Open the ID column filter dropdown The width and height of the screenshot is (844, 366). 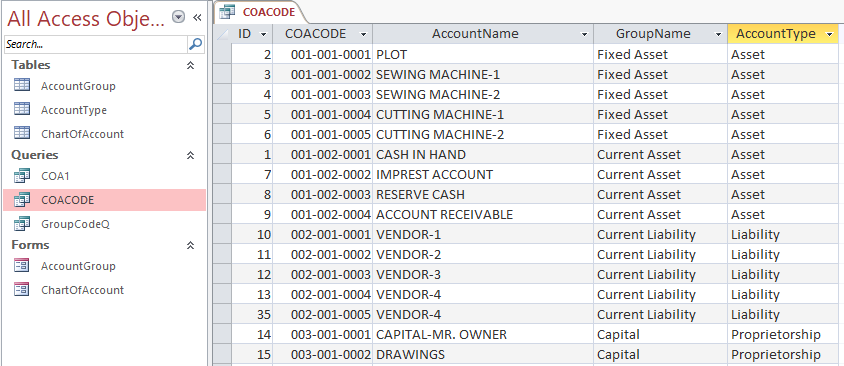pyautogui.click(x=263, y=34)
